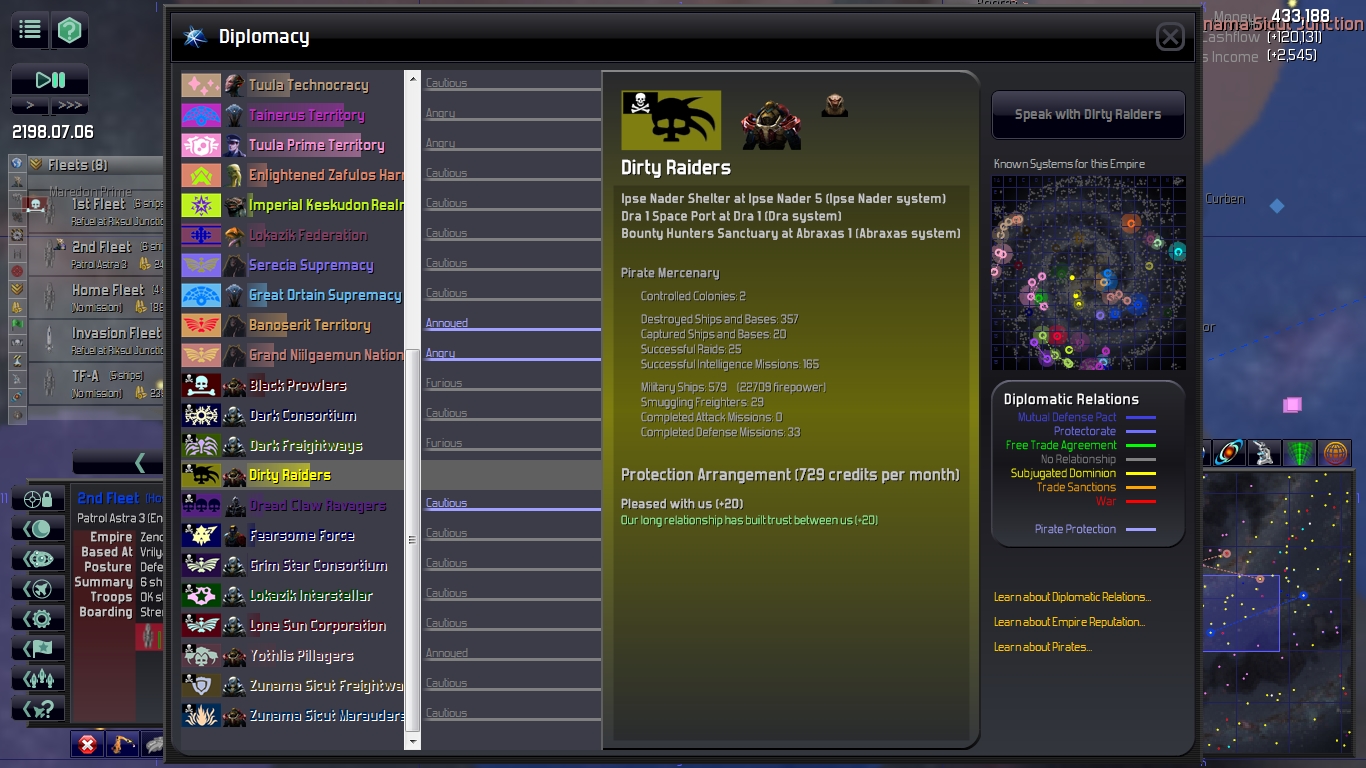Select Yothlis Pillagers faction
The width and height of the screenshot is (1366, 768).
[x=292, y=655]
